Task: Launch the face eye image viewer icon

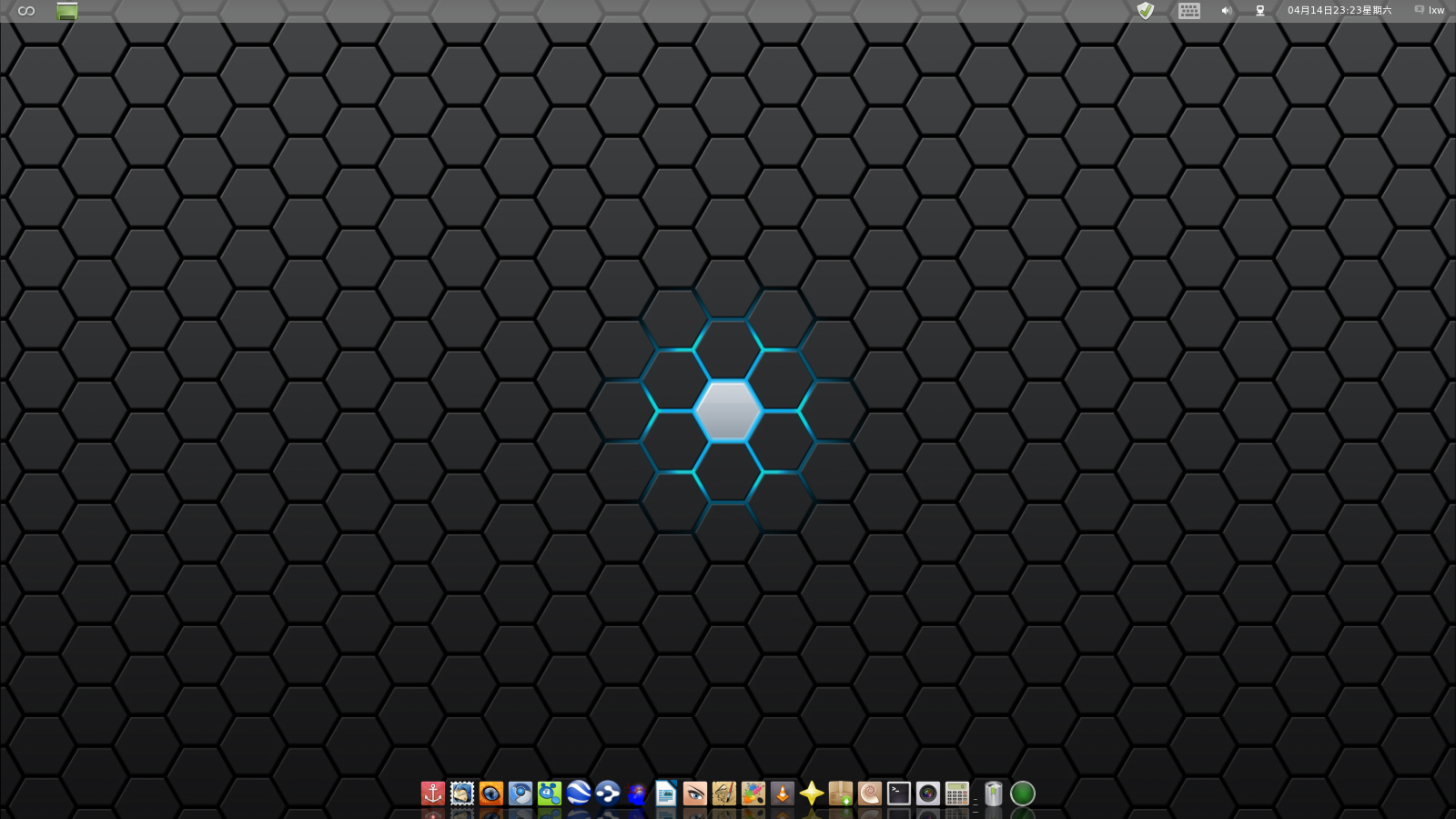Action: point(695,794)
